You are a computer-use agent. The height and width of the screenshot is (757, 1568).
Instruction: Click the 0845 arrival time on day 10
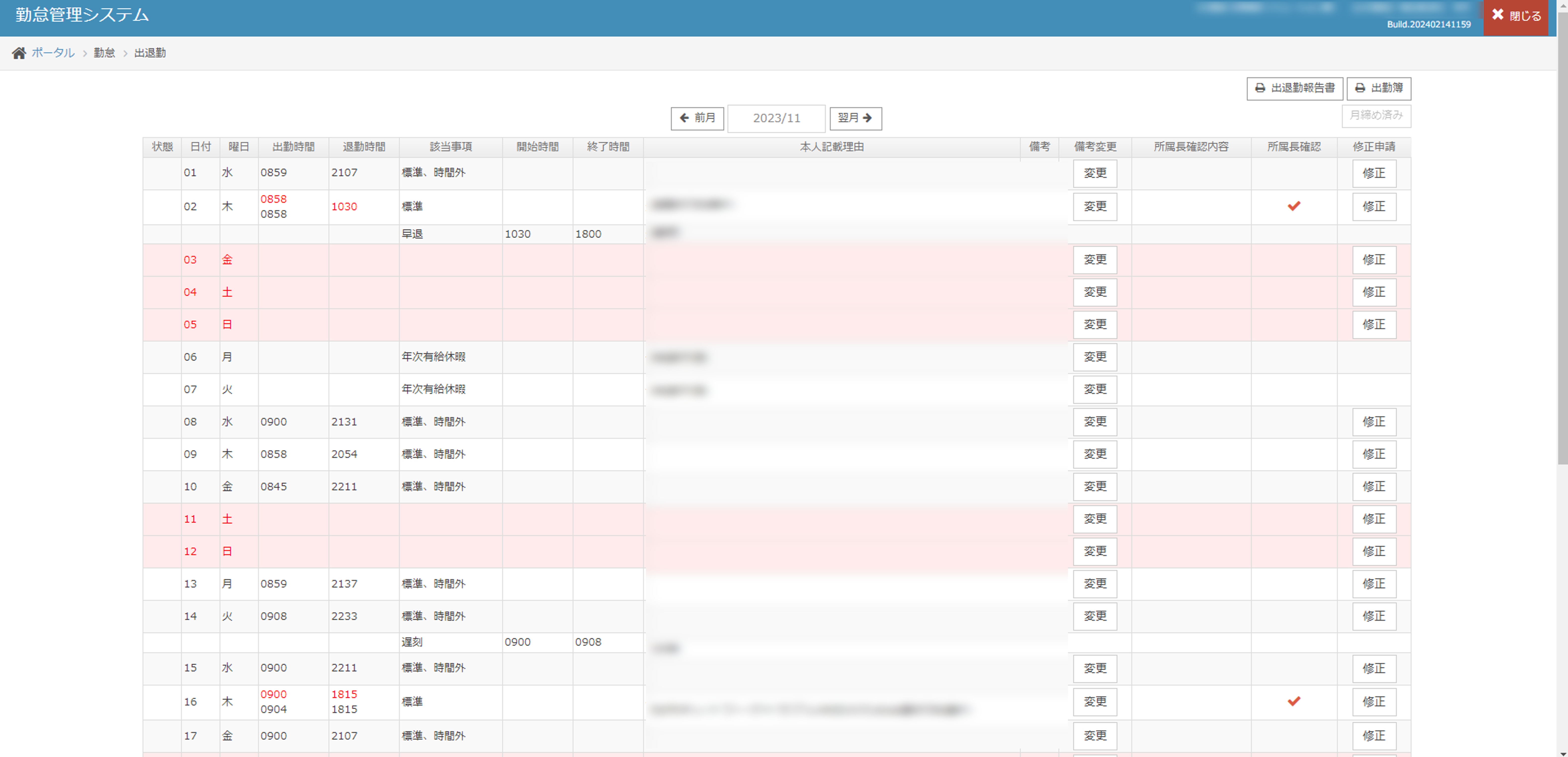click(x=273, y=487)
